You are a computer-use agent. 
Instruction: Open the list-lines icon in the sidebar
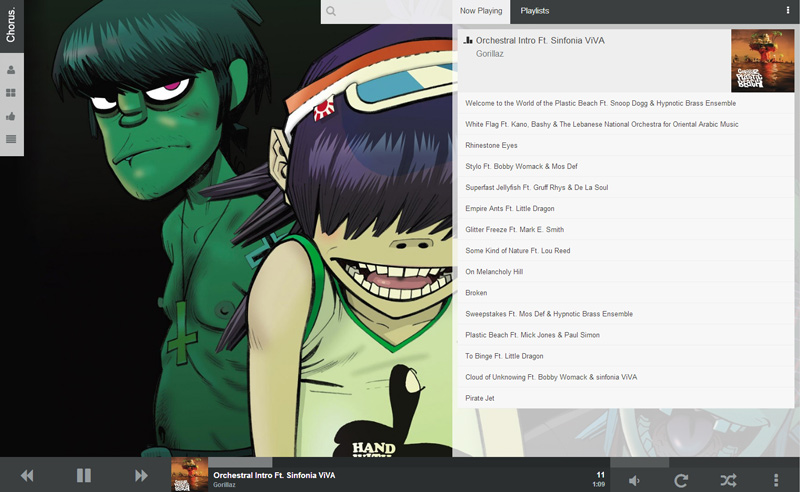tap(11, 139)
